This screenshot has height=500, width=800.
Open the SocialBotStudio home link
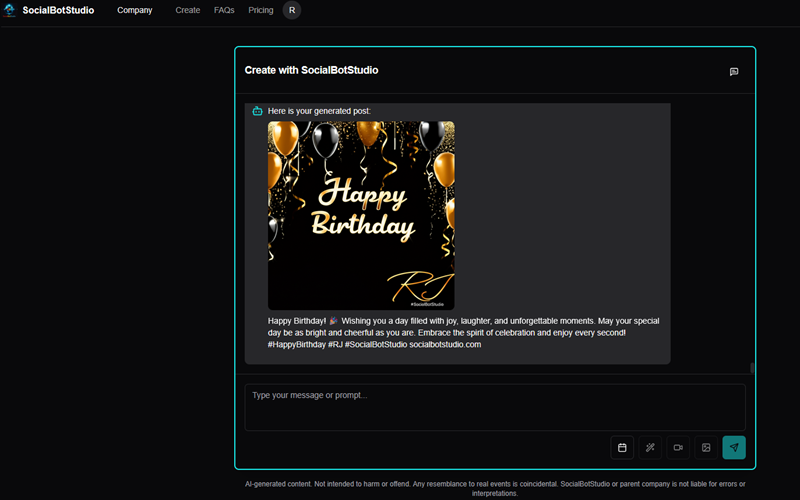(58, 10)
